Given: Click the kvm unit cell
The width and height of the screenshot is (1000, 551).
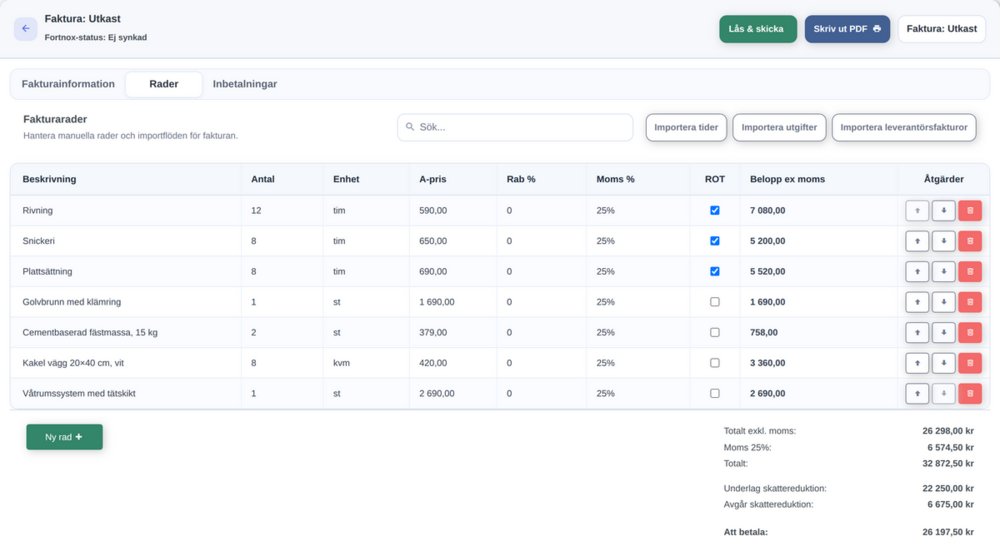Looking at the screenshot, I should coord(366,363).
